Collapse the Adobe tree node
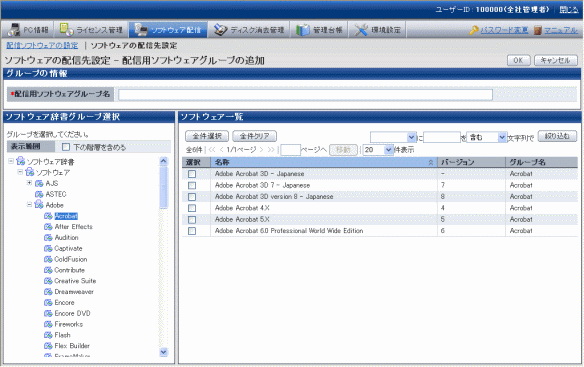 click(29, 205)
